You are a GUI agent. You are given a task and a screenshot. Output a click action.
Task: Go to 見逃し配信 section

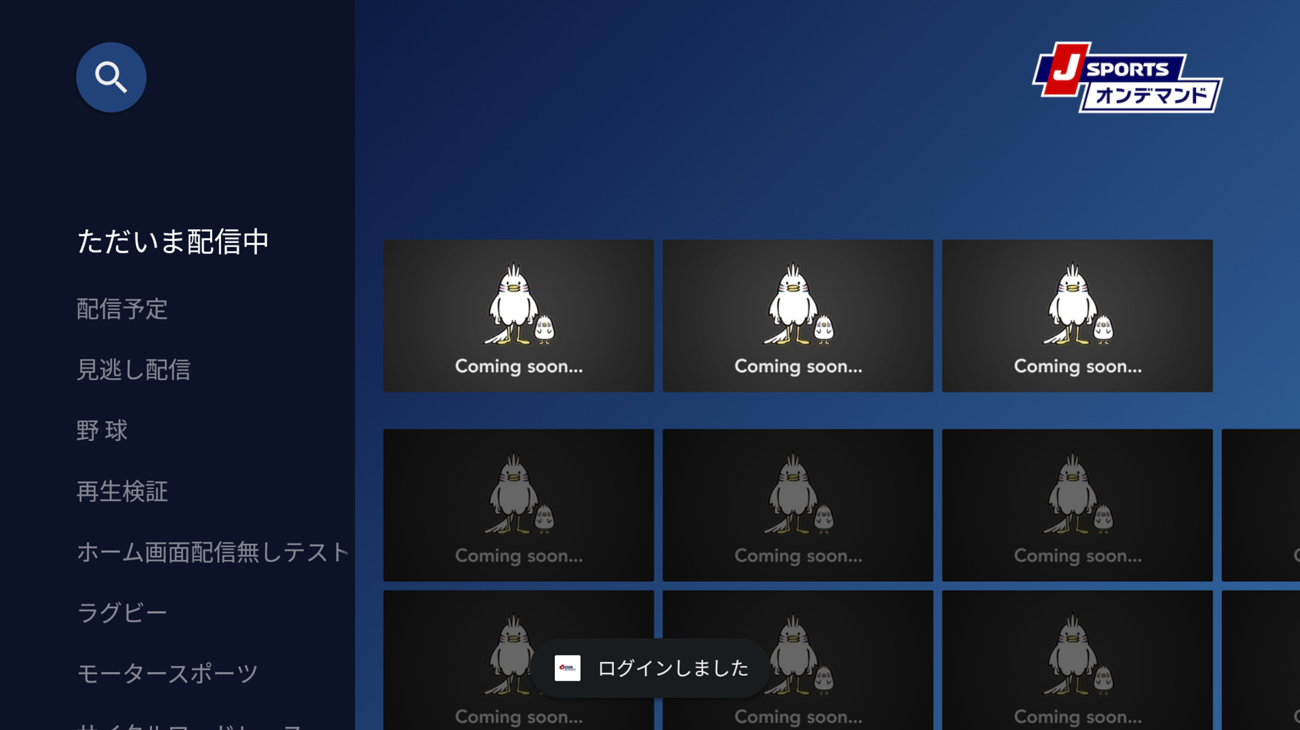(133, 370)
